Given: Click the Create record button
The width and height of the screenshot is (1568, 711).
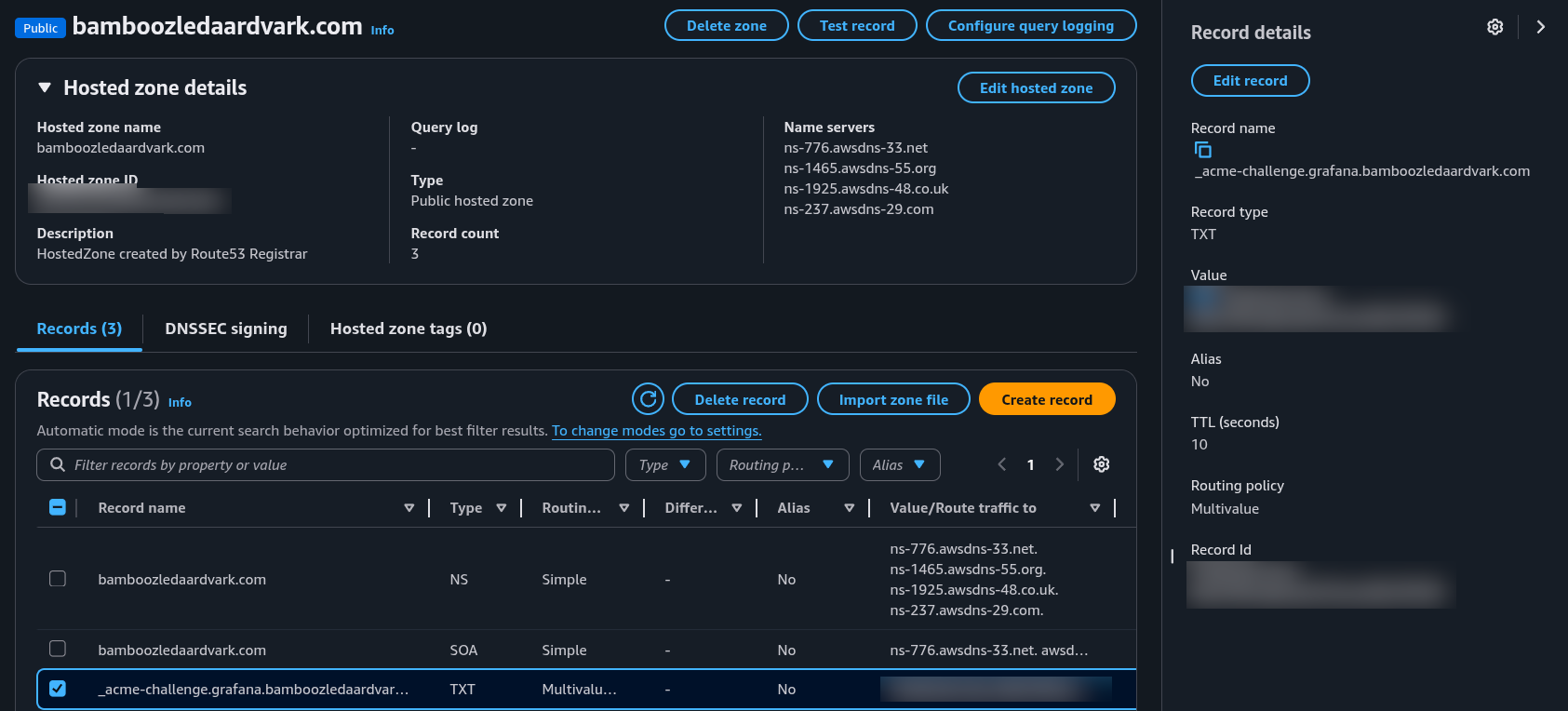Looking at the screenshot, I should 1046,399.
